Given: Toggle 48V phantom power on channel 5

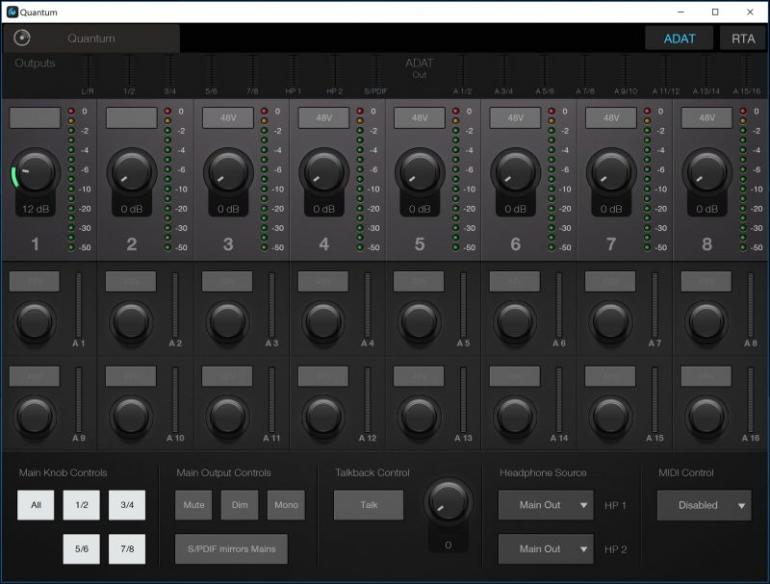Looking at the screenshot, I should (x=419, y=118).
